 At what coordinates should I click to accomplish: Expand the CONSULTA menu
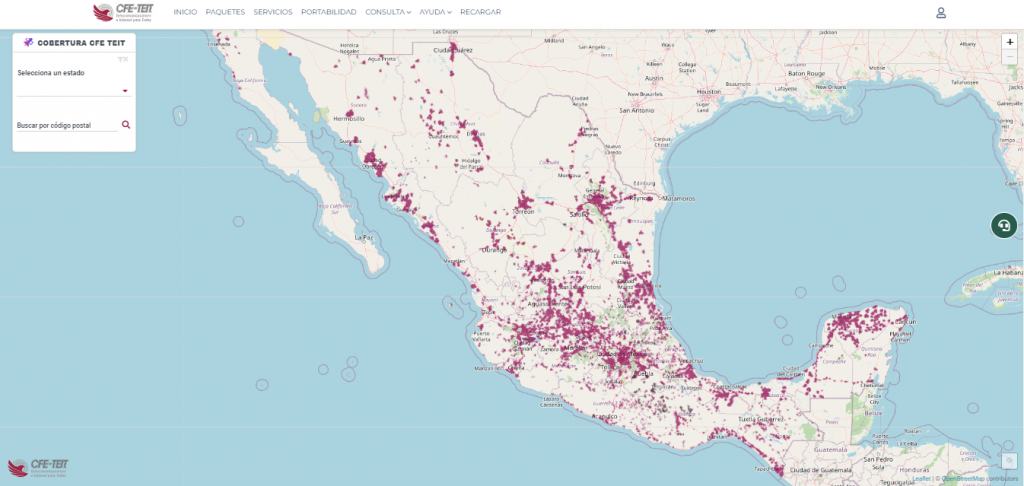click(388, 12)
